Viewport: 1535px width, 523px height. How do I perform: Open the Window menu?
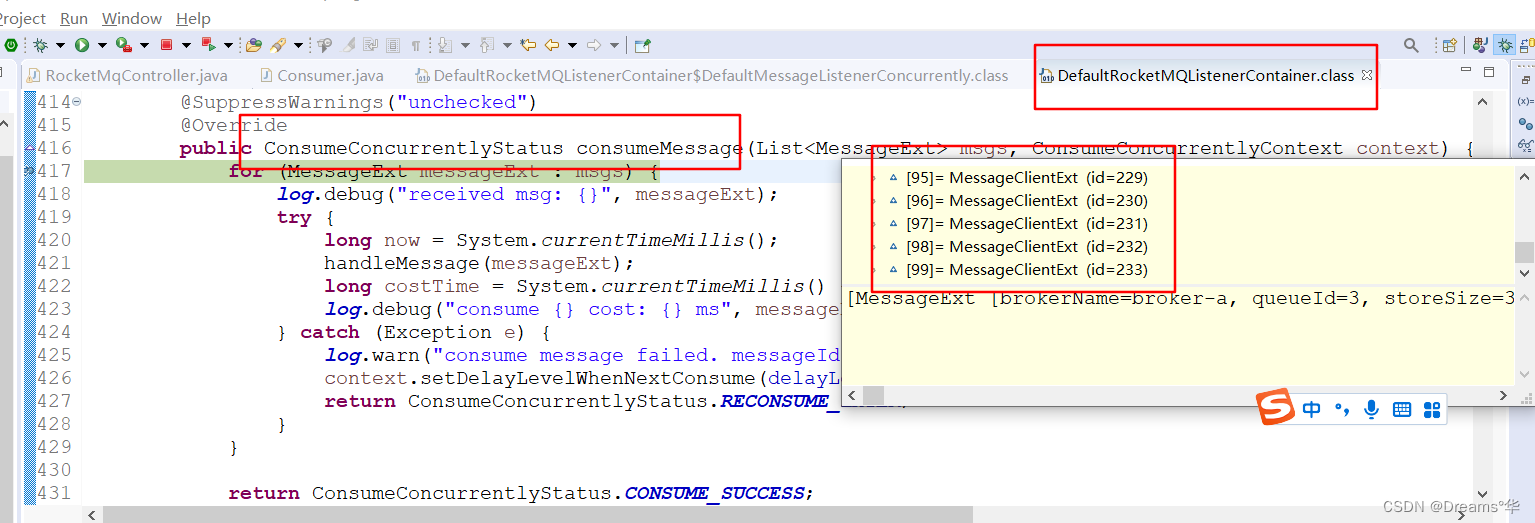pos(132,18)
